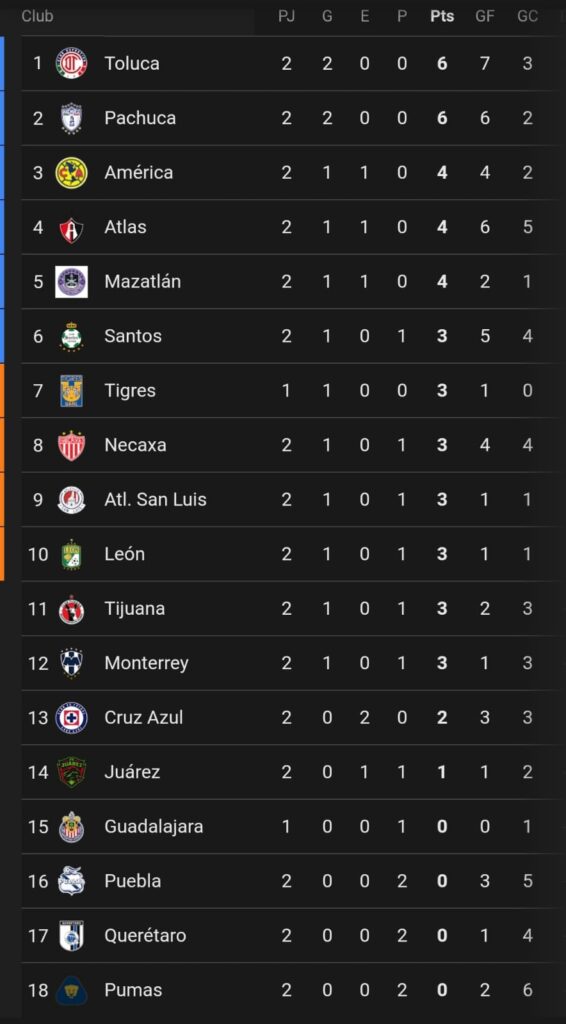Click the Necaxa red striped crest
Viewport: 566px width, 1024px height.
point(71,445)
